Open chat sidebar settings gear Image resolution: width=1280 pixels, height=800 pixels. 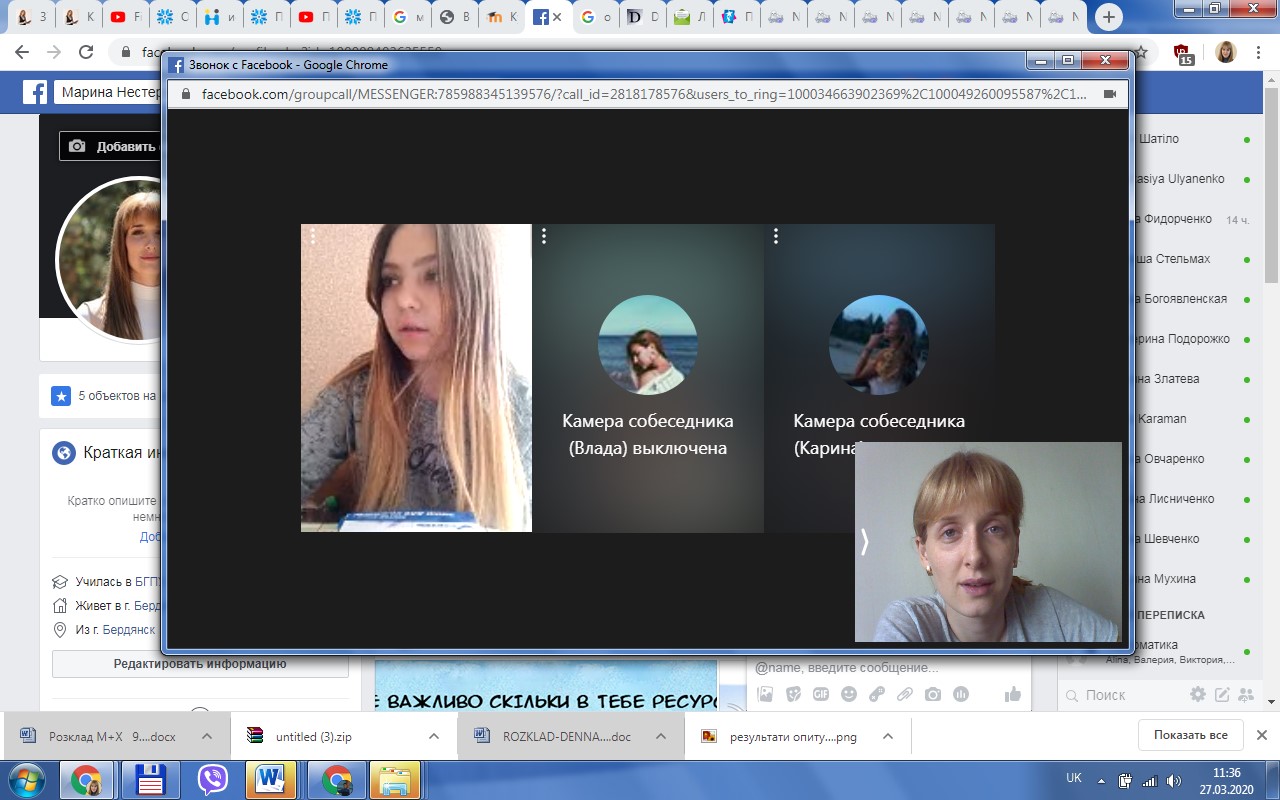[1197, 694]
